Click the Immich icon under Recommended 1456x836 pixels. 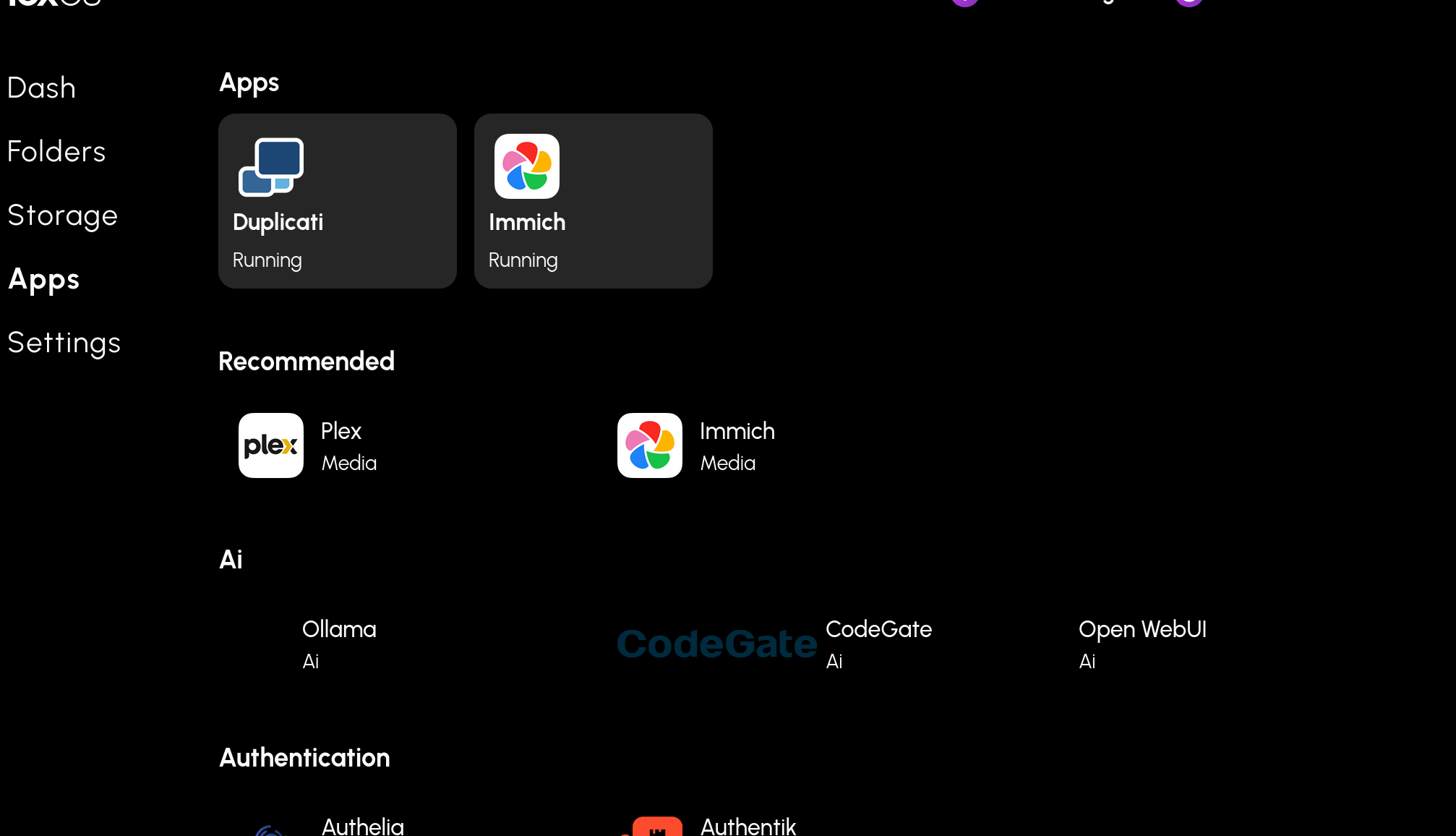point(650,445)
